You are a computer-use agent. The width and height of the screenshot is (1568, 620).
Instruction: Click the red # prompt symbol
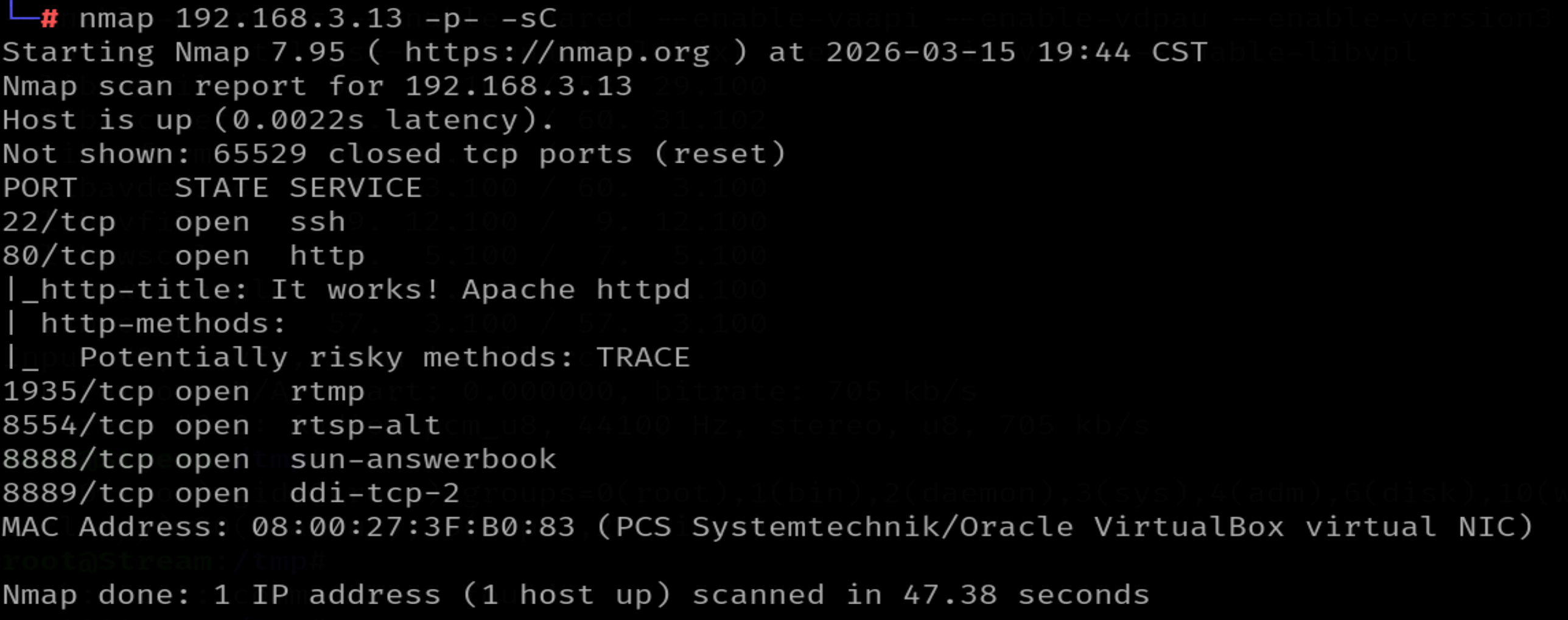[x=49, y=19]
